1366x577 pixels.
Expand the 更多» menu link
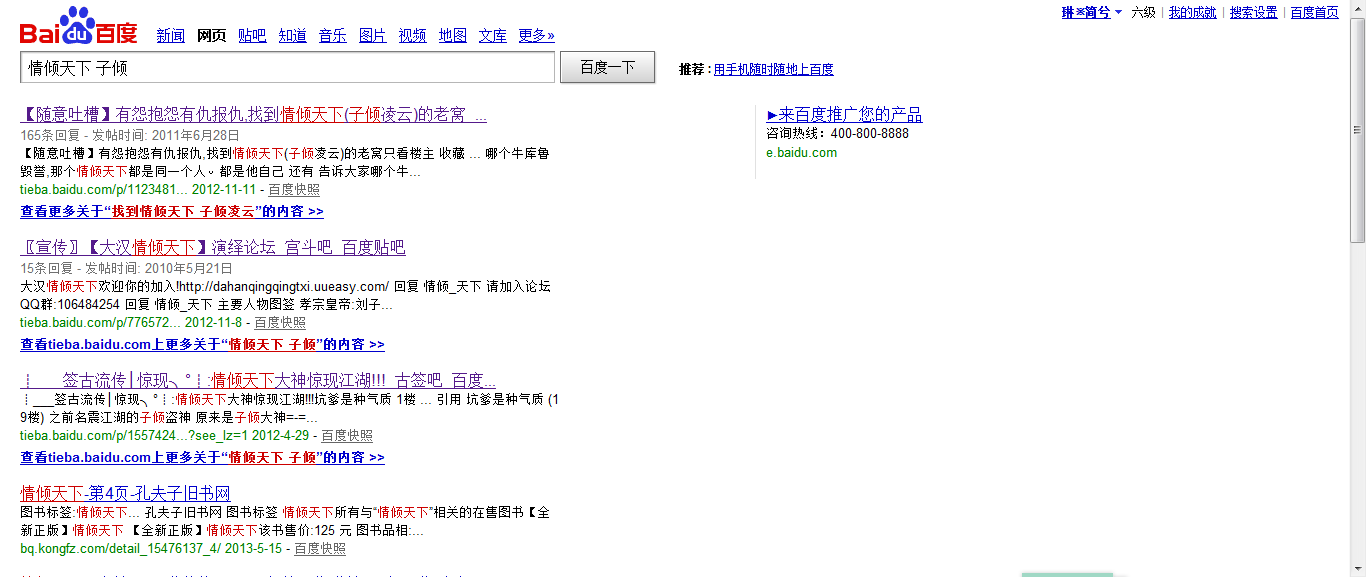pyautogui.click(x=536, y=35)
